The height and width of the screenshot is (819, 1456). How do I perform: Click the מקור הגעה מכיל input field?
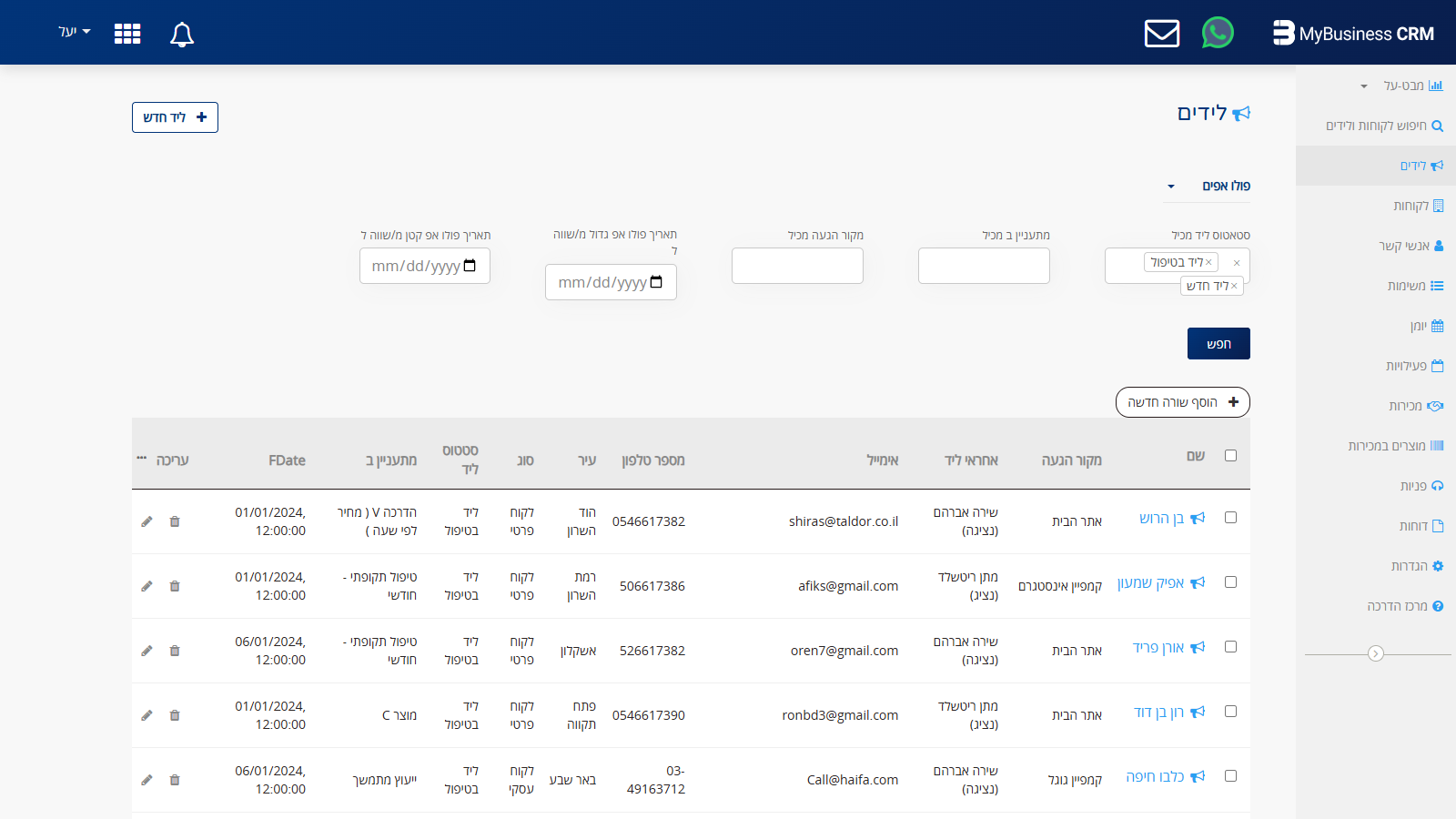[797, 265]
